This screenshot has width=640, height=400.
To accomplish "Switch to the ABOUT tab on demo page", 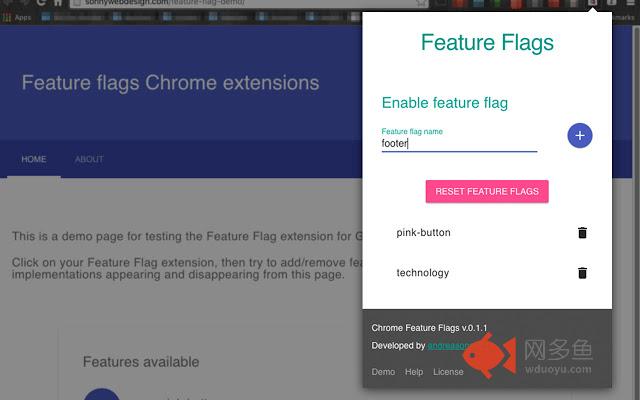I will tap(89, 159).
